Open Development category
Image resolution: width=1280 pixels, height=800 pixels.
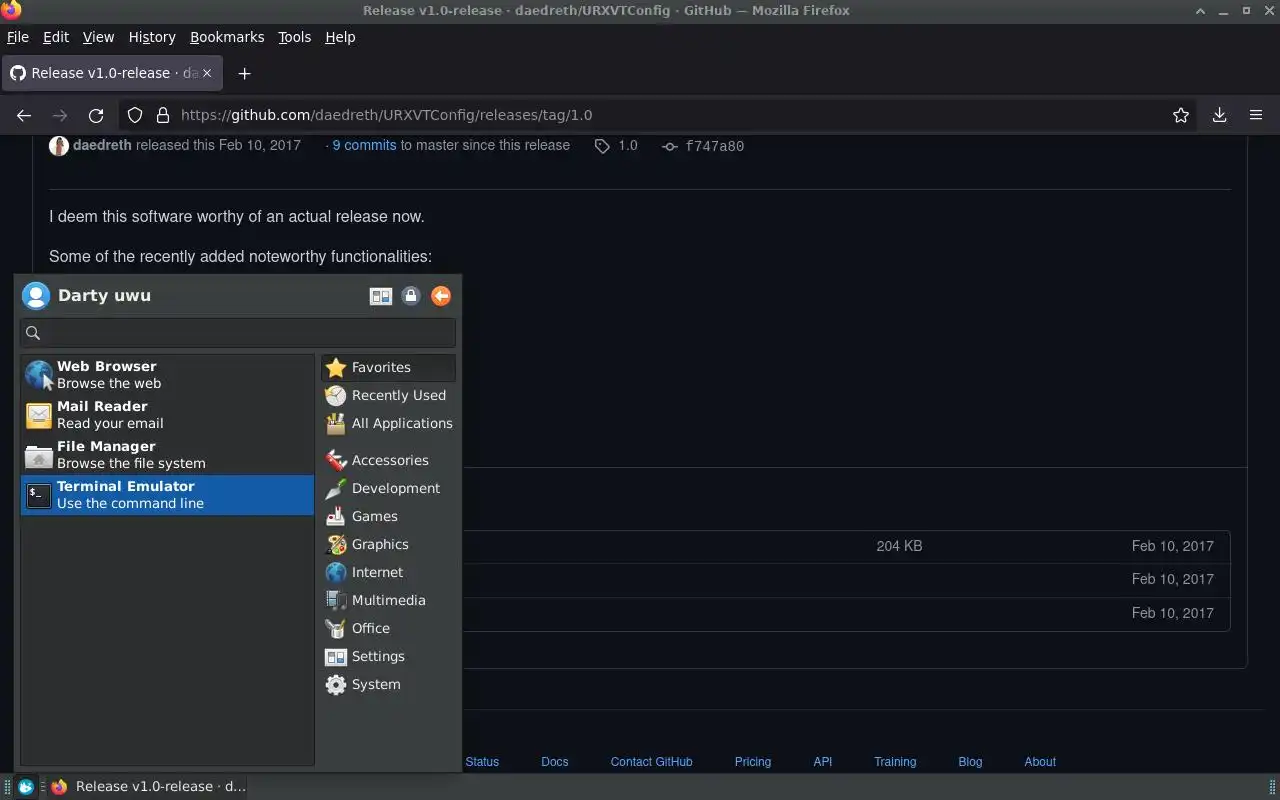coord(388,488)
